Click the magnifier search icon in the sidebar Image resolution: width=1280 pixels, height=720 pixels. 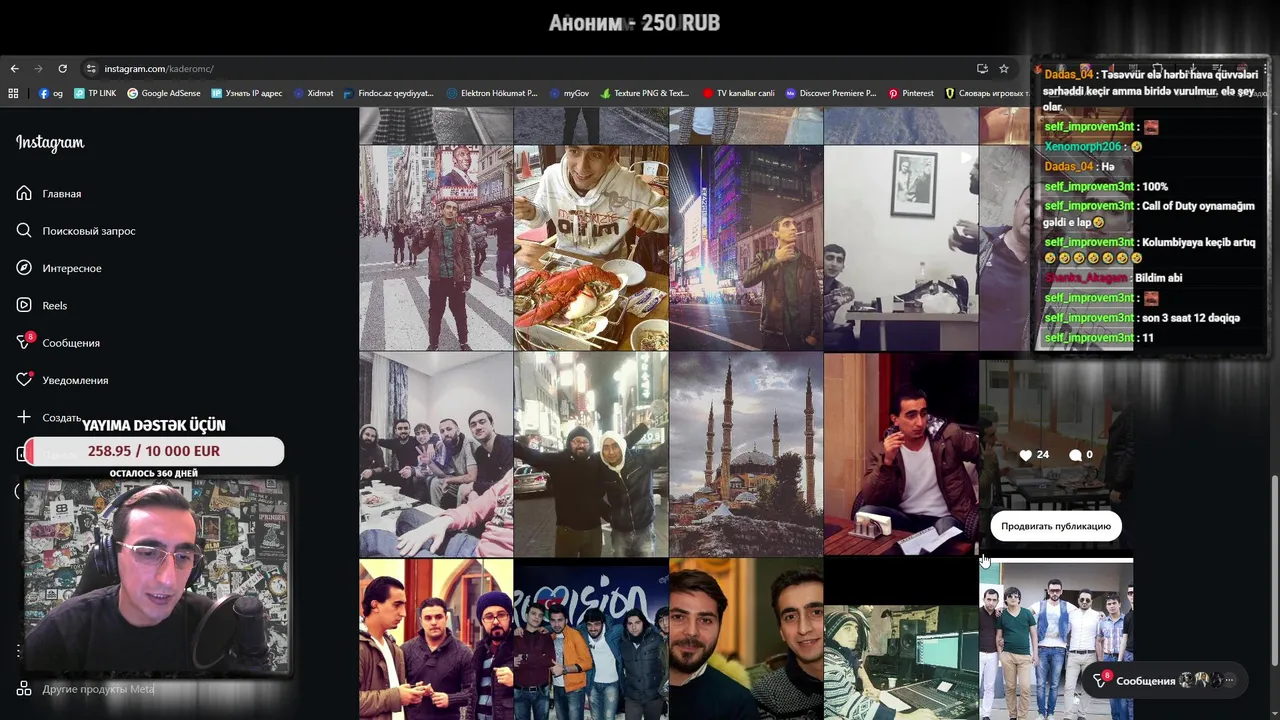24,230
